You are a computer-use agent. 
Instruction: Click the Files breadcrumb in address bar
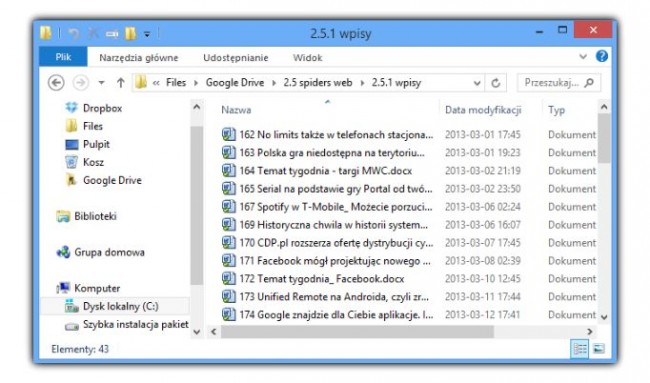point(176,82)
